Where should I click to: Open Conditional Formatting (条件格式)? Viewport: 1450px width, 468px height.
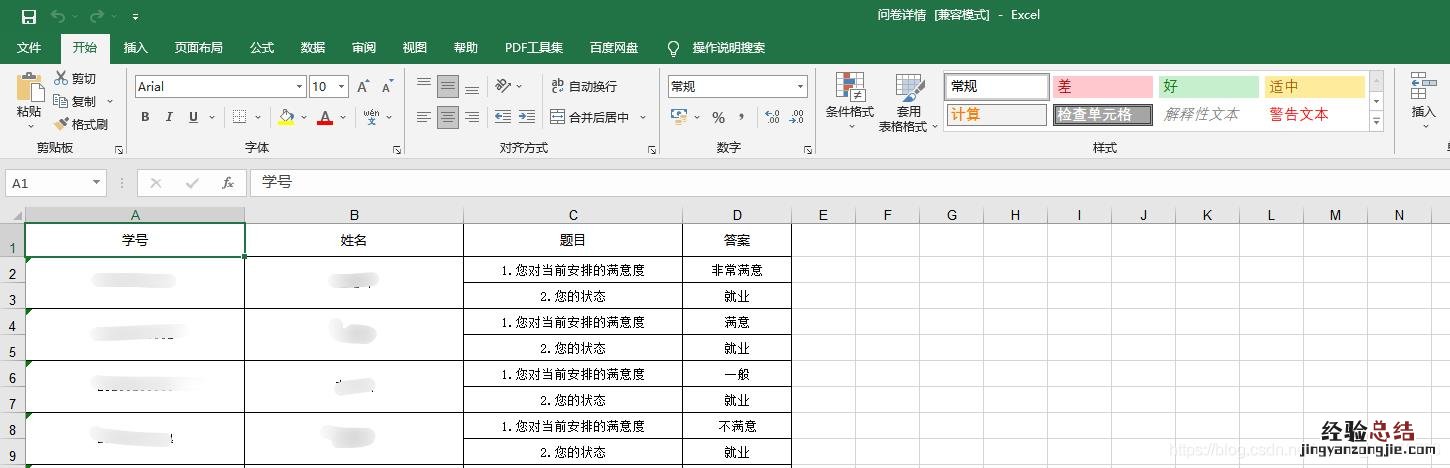pyautogui.click(x=850, y=101)
